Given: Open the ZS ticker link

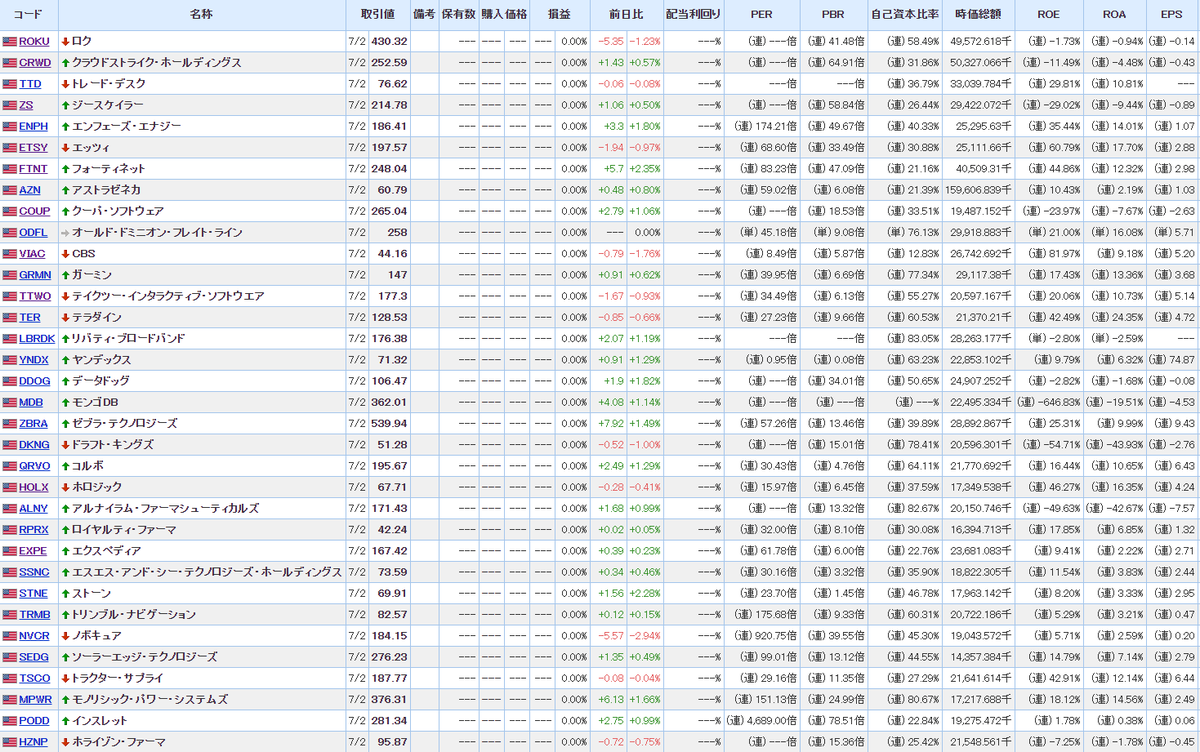Looking at the screenshot, I should coord(25,105).
